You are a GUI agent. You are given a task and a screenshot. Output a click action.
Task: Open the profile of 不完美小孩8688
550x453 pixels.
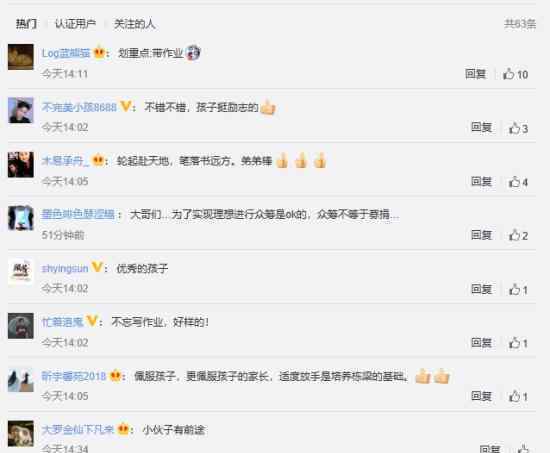[79, 107]
